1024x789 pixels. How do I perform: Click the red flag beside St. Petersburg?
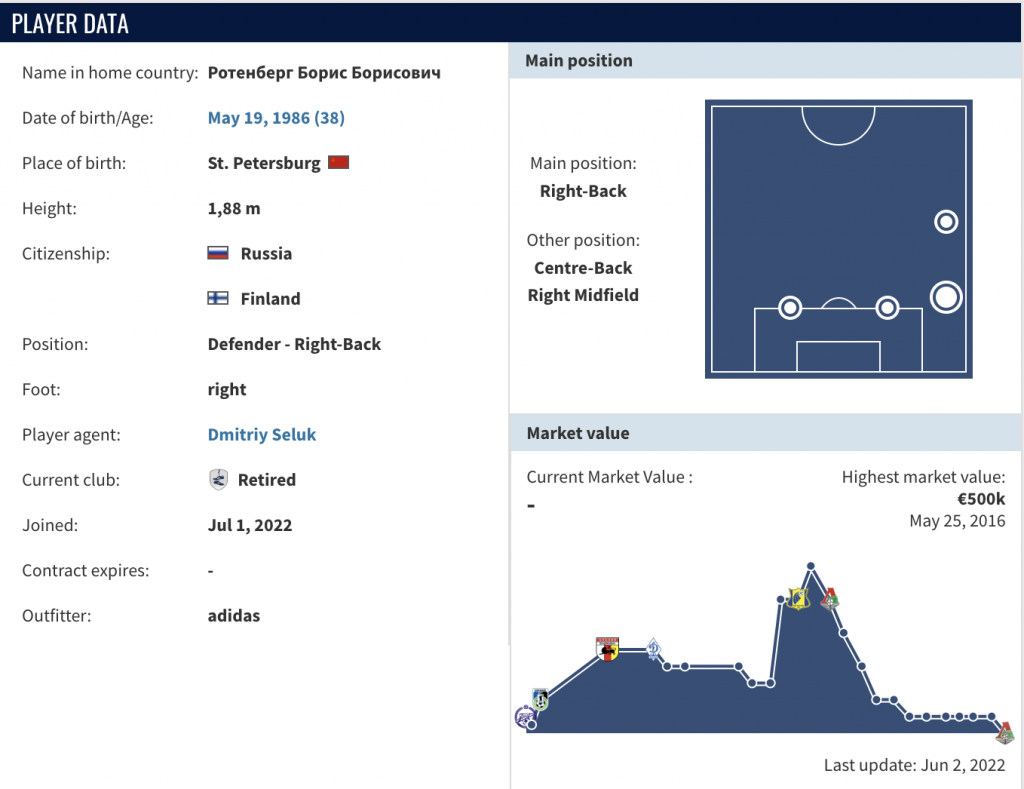(x=338, y=163)
